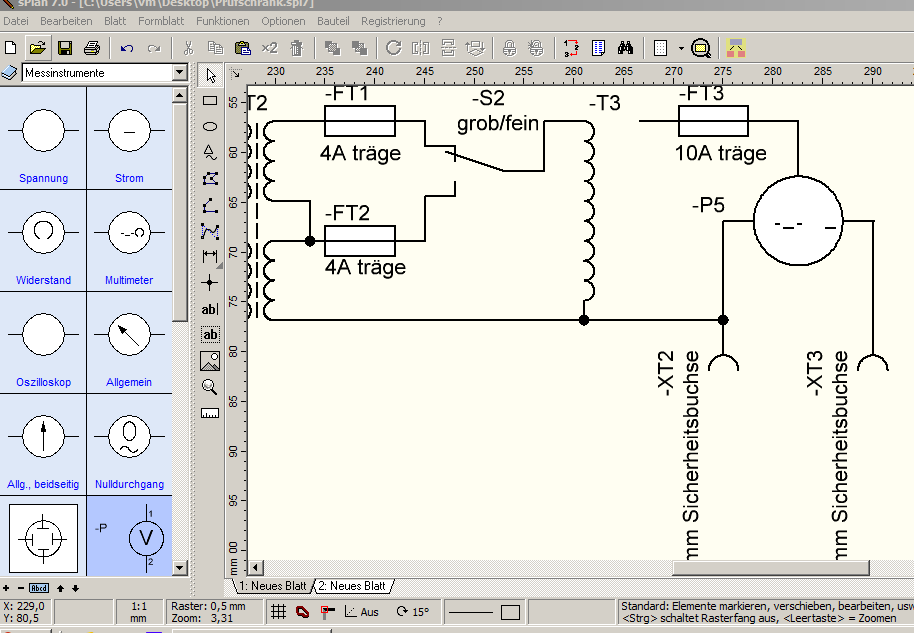Toggle the rubber band option in status bar

pyautogui.click(x=303, y=612)
